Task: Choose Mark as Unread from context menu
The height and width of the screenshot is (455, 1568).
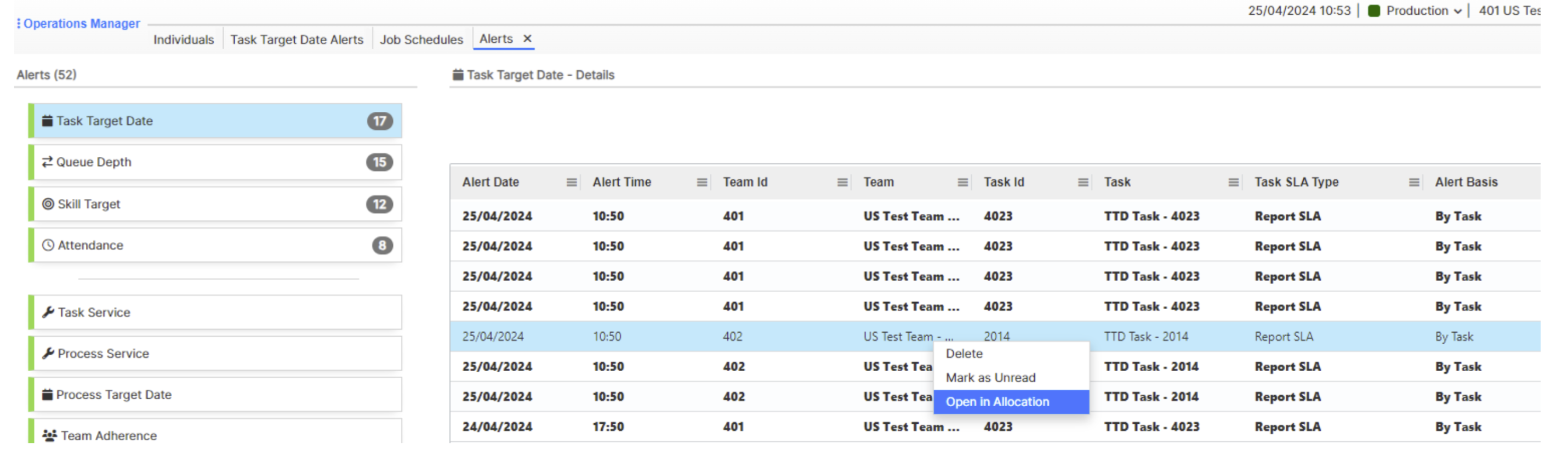Action: click(1011, 378)
